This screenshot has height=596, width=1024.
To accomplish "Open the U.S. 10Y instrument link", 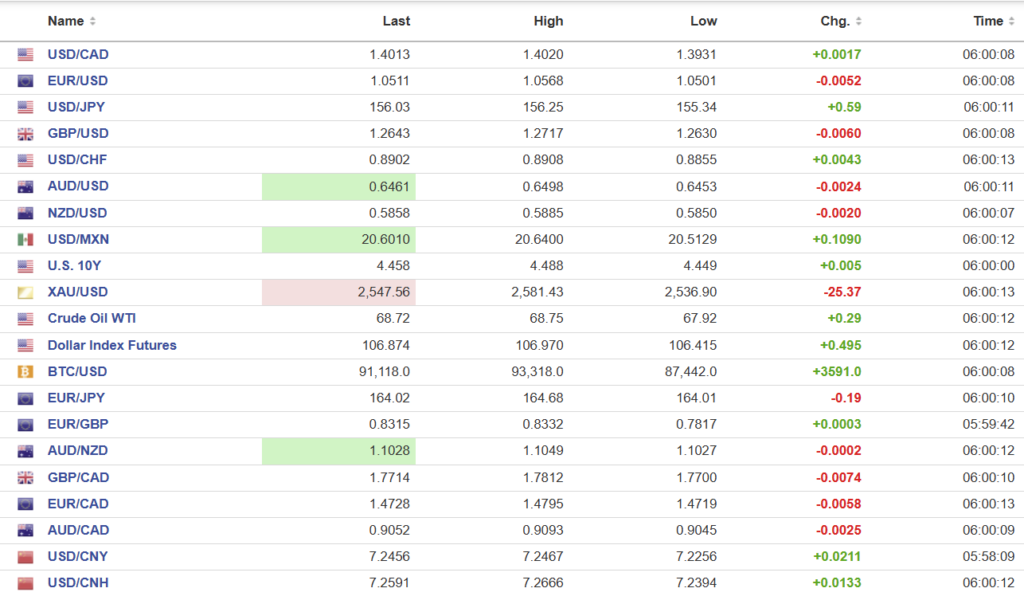I will [x=75, y=266].
